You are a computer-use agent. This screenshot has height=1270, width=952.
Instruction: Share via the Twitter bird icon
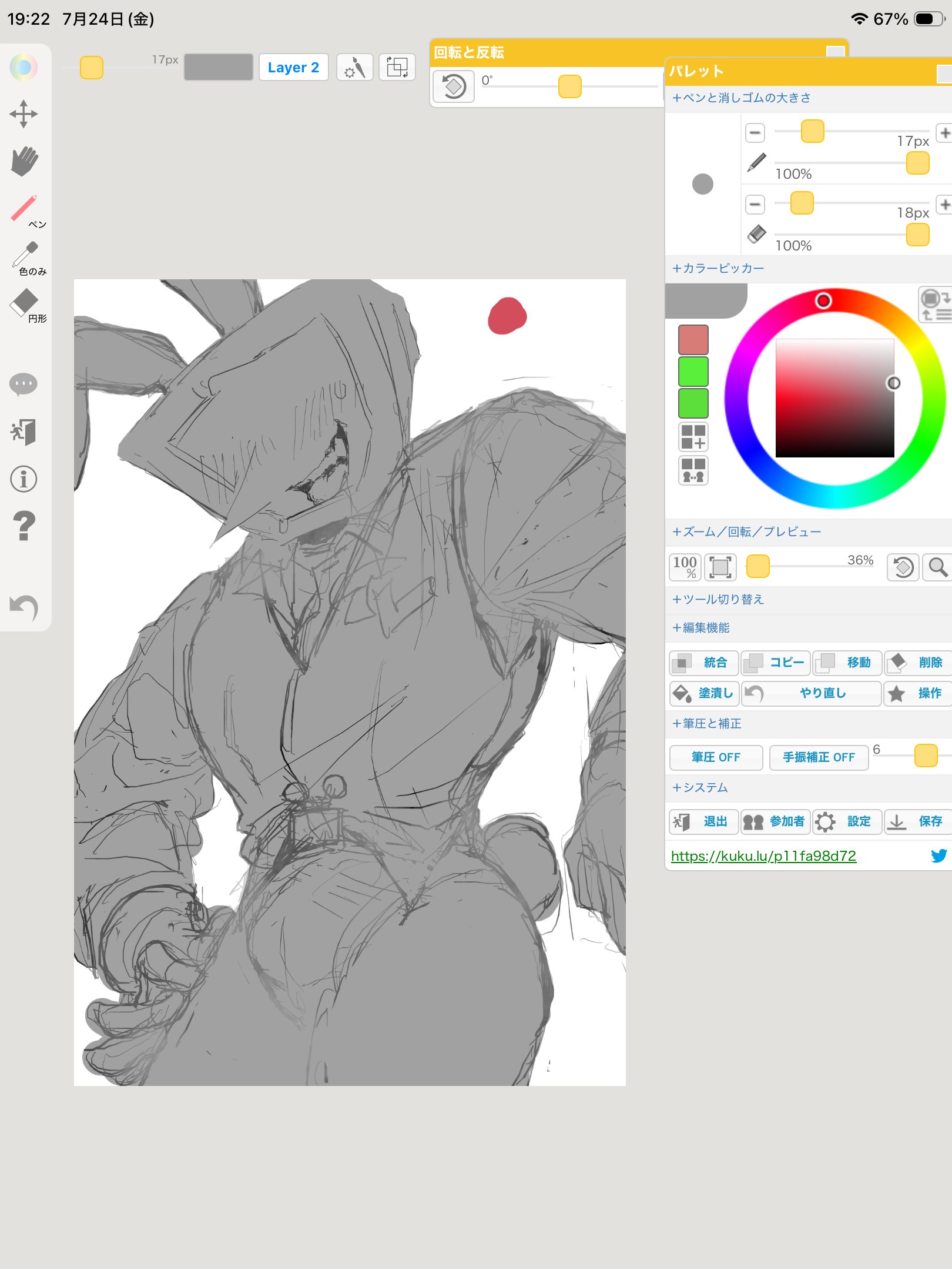(x=939, y=855)
